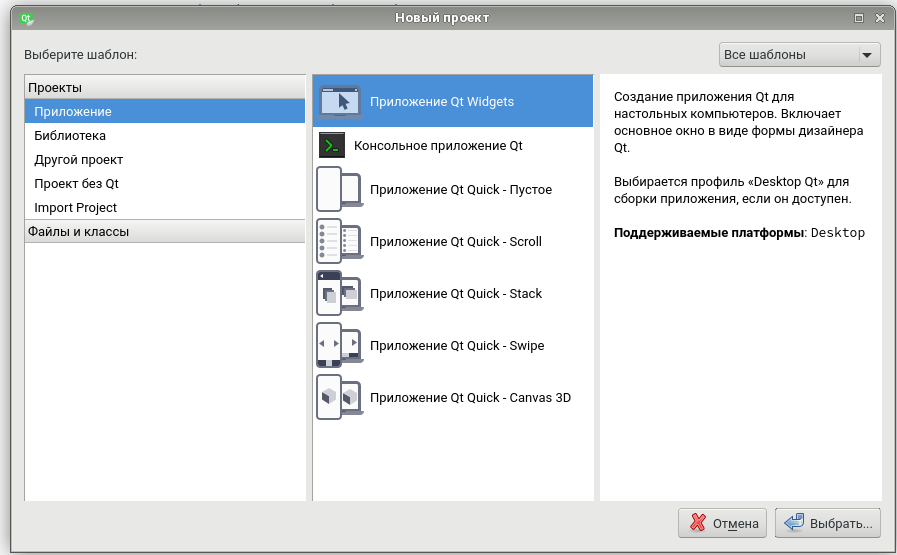Click the Qt Quick Stack template icon

click(x=340, y=294)
